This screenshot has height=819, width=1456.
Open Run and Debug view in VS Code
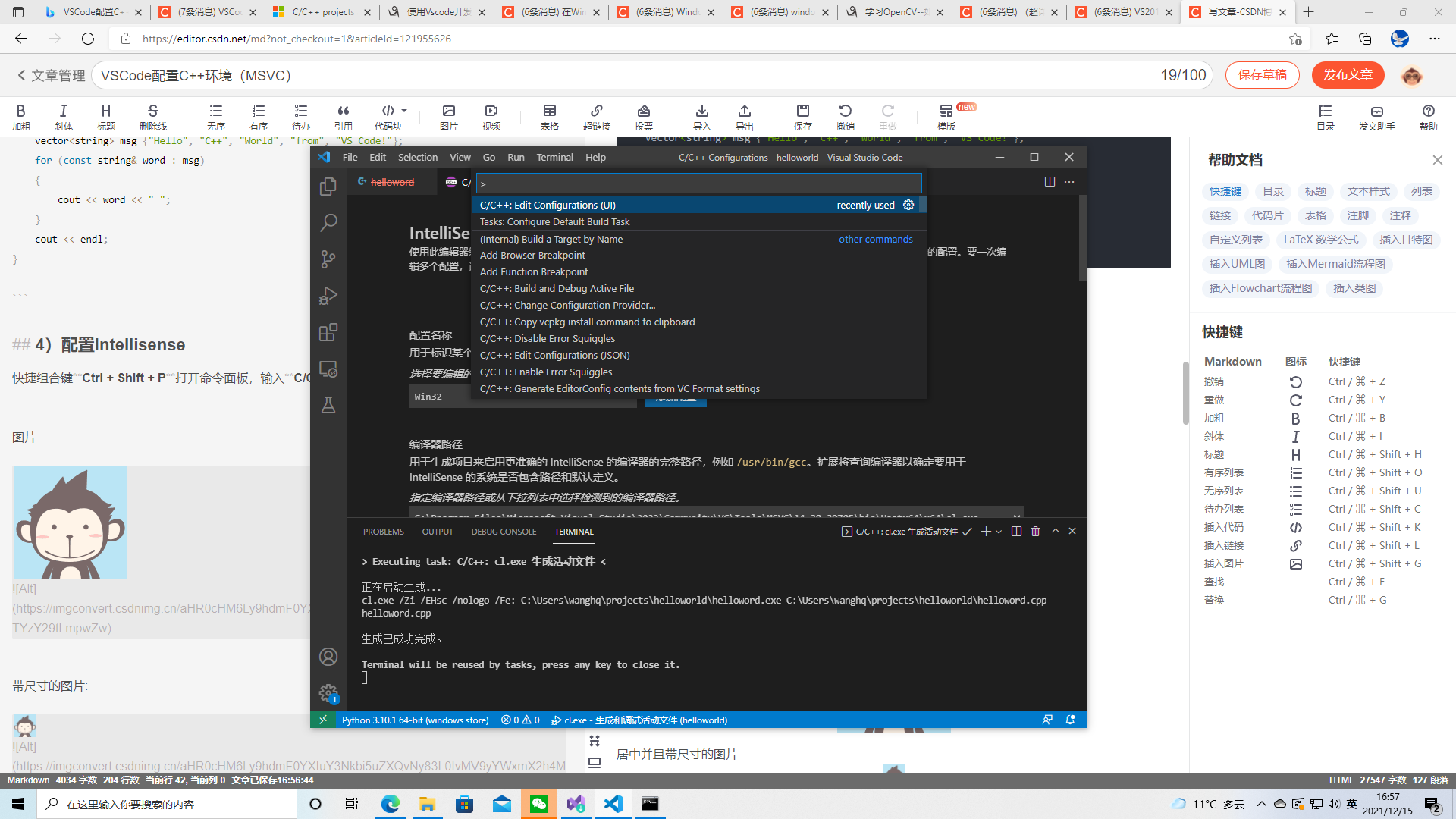click(328, 296)
